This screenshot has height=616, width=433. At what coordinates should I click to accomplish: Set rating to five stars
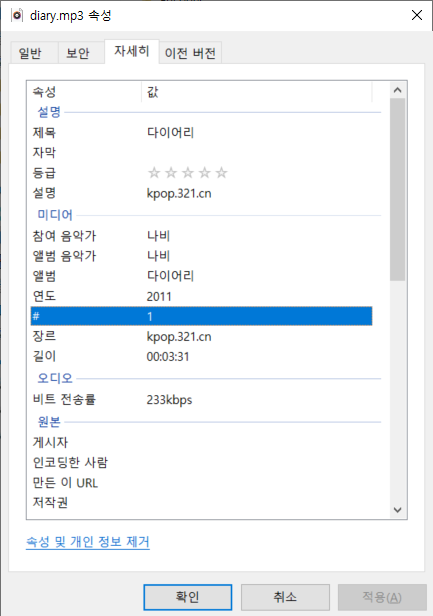pyautogui.click(x=222, y=172)
